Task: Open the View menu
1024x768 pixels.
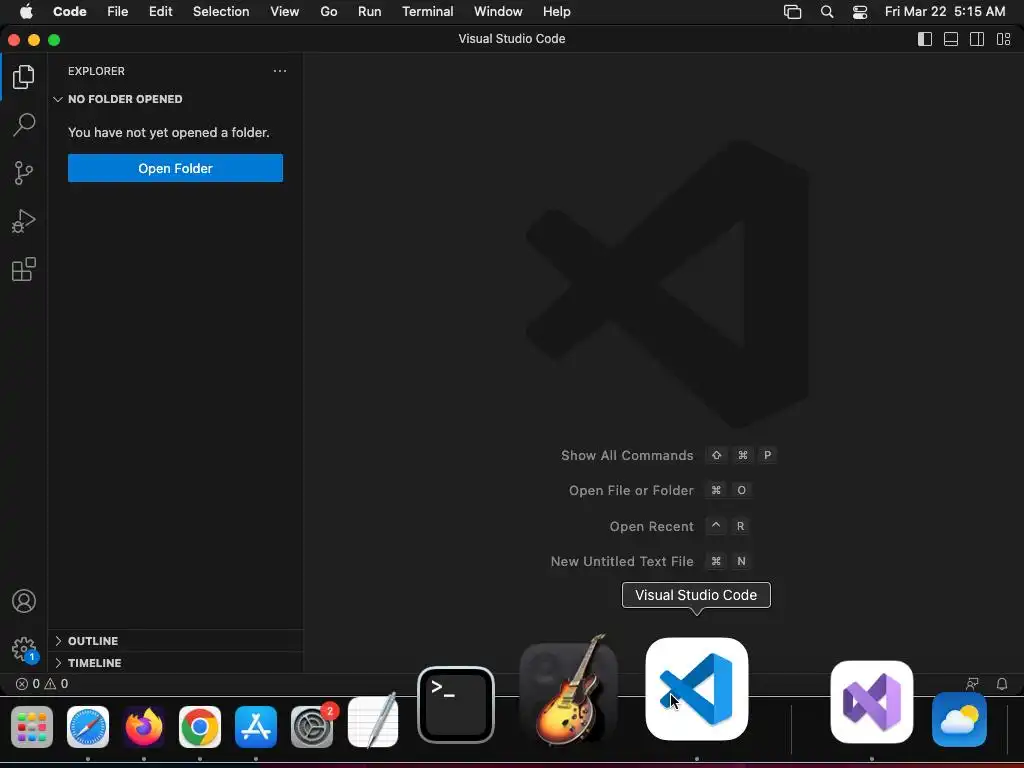Action: coord(285,12)
